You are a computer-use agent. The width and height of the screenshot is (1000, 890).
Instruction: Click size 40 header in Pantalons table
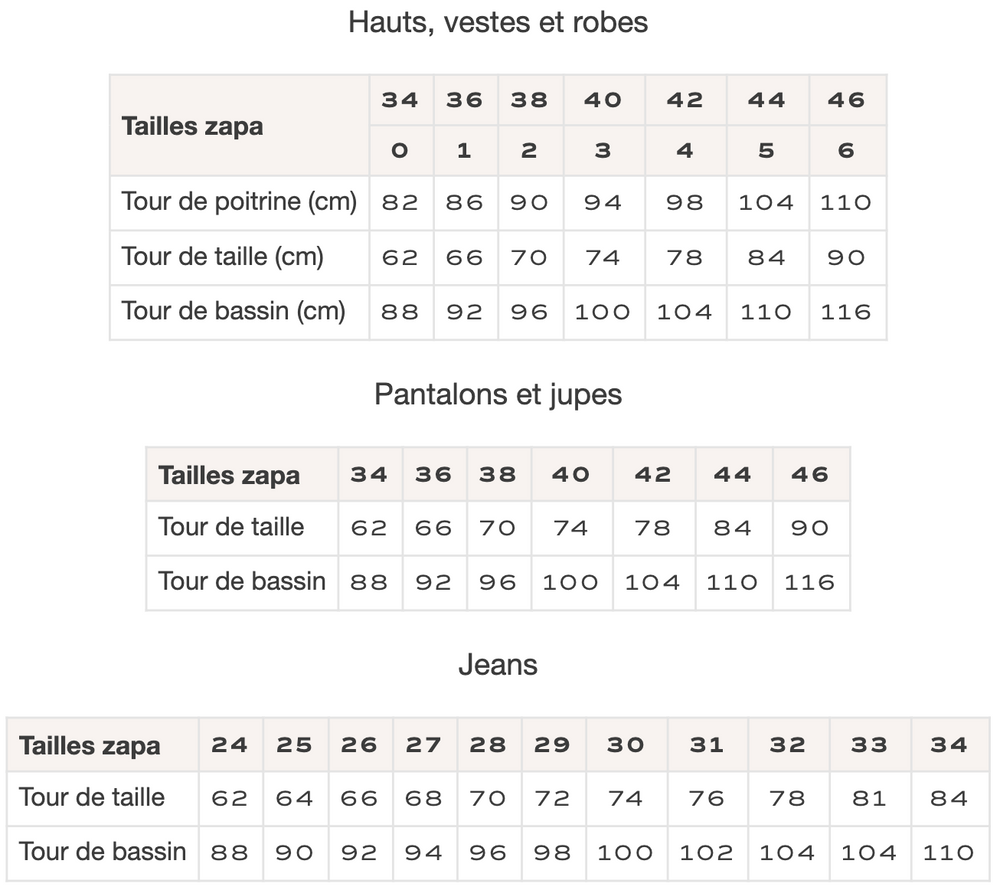[x=571, y=474]
